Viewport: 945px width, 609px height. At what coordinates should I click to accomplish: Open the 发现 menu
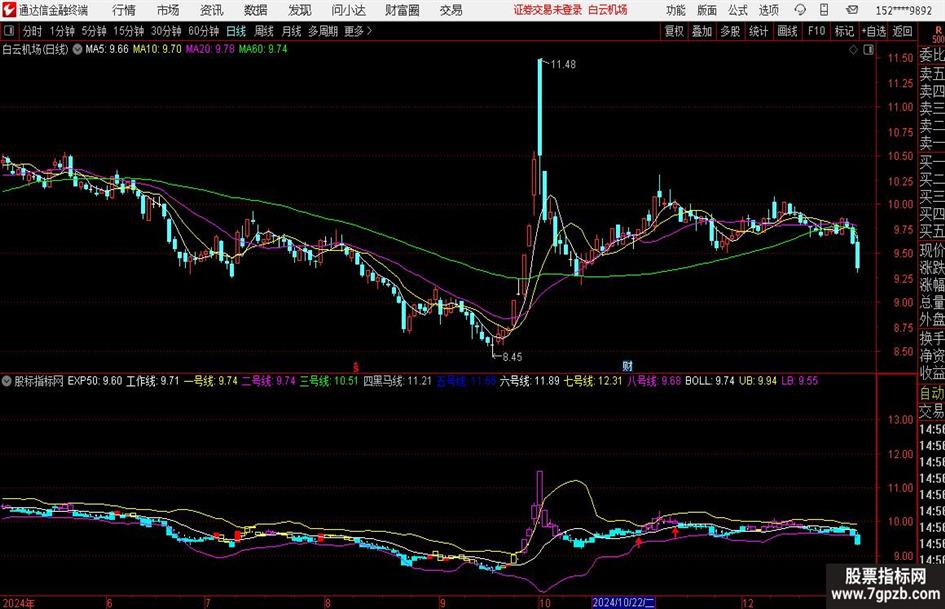click(x=300, y=10)
